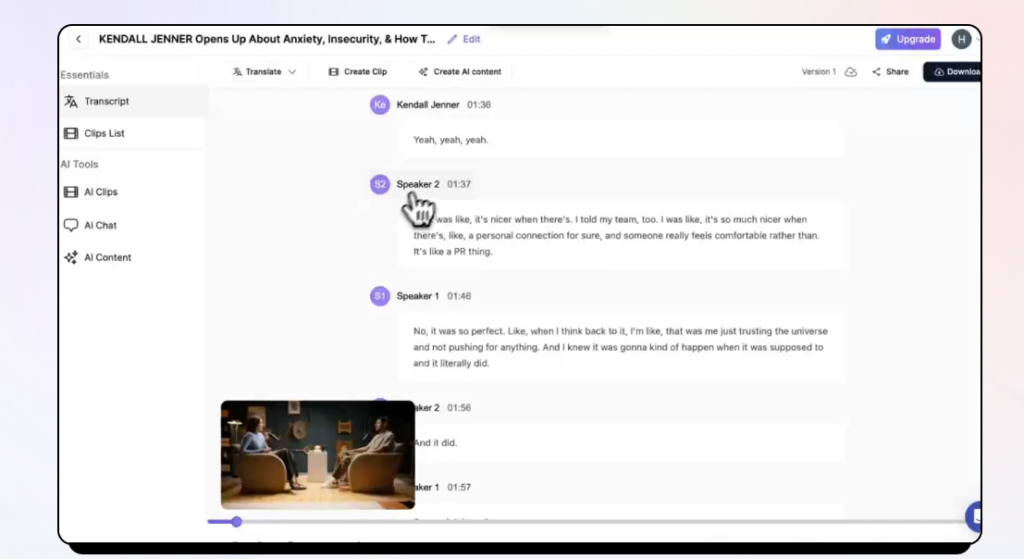Open AI Clips in the sidebar
1024x559 pixels.
point(133,192)
